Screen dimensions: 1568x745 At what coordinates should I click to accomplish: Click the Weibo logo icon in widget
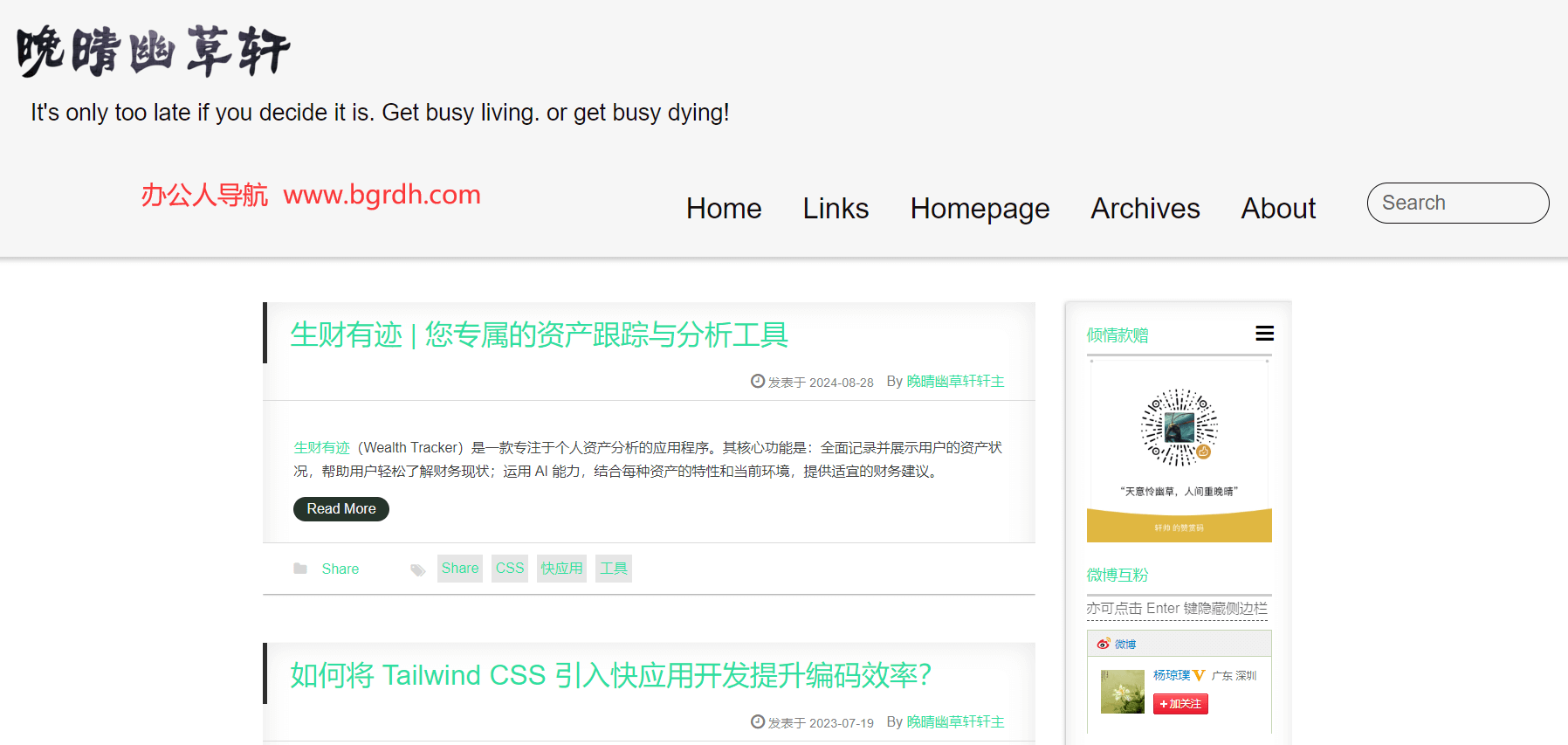point(1104,644)
